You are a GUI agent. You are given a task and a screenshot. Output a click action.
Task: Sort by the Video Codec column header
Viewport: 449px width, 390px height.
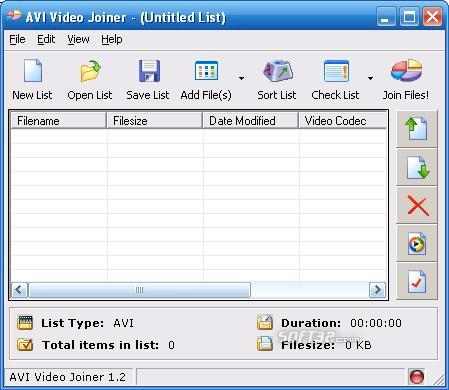point(343,121)
